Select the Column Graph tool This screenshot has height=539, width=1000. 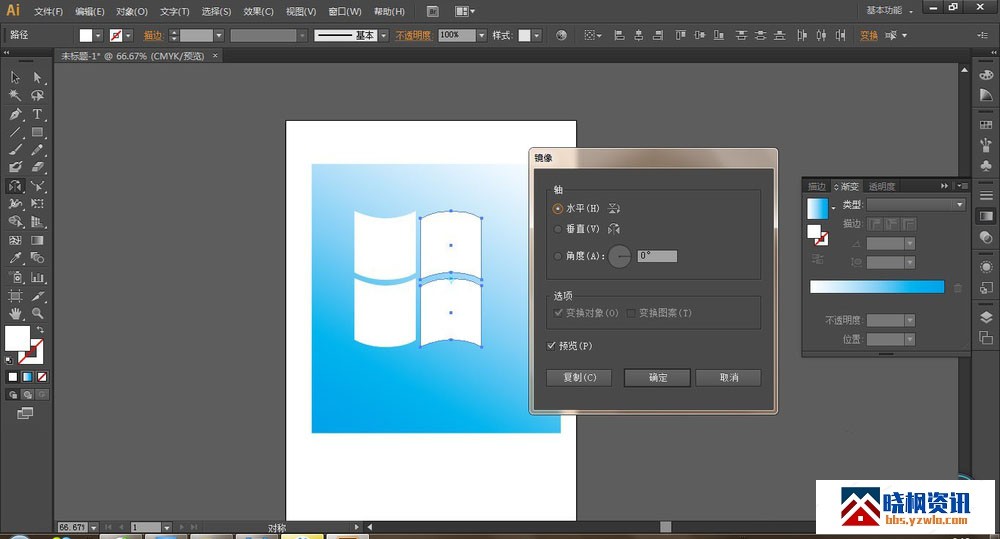point(37,277)
